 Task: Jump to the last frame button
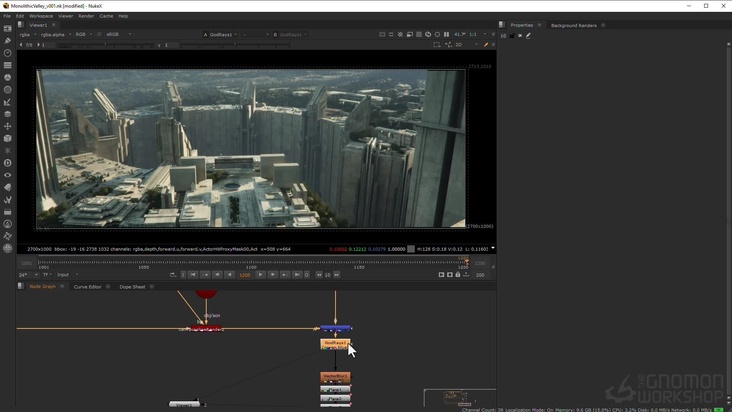coord(296,275)
